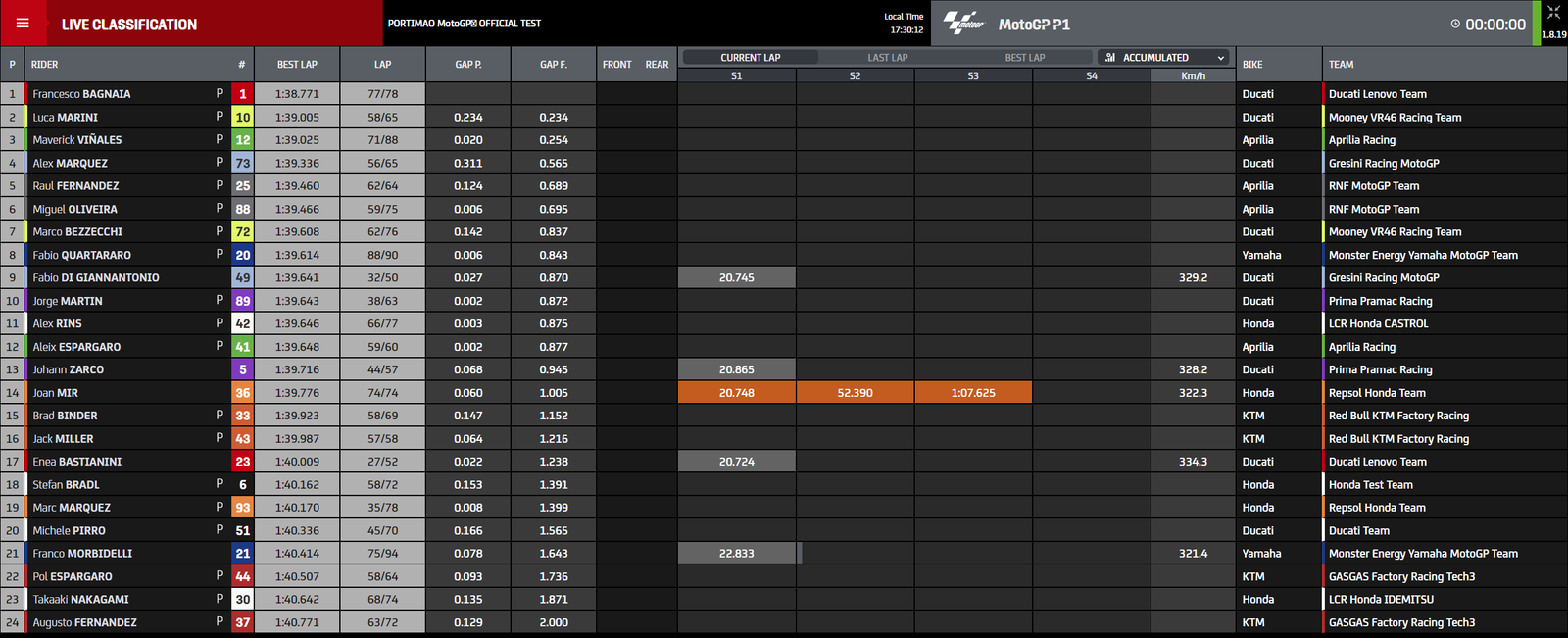Click Joan Mir's orange S1 time 20.748
Screen dimensions: 1568x638
pyautogui.click(x=737, y=393)
